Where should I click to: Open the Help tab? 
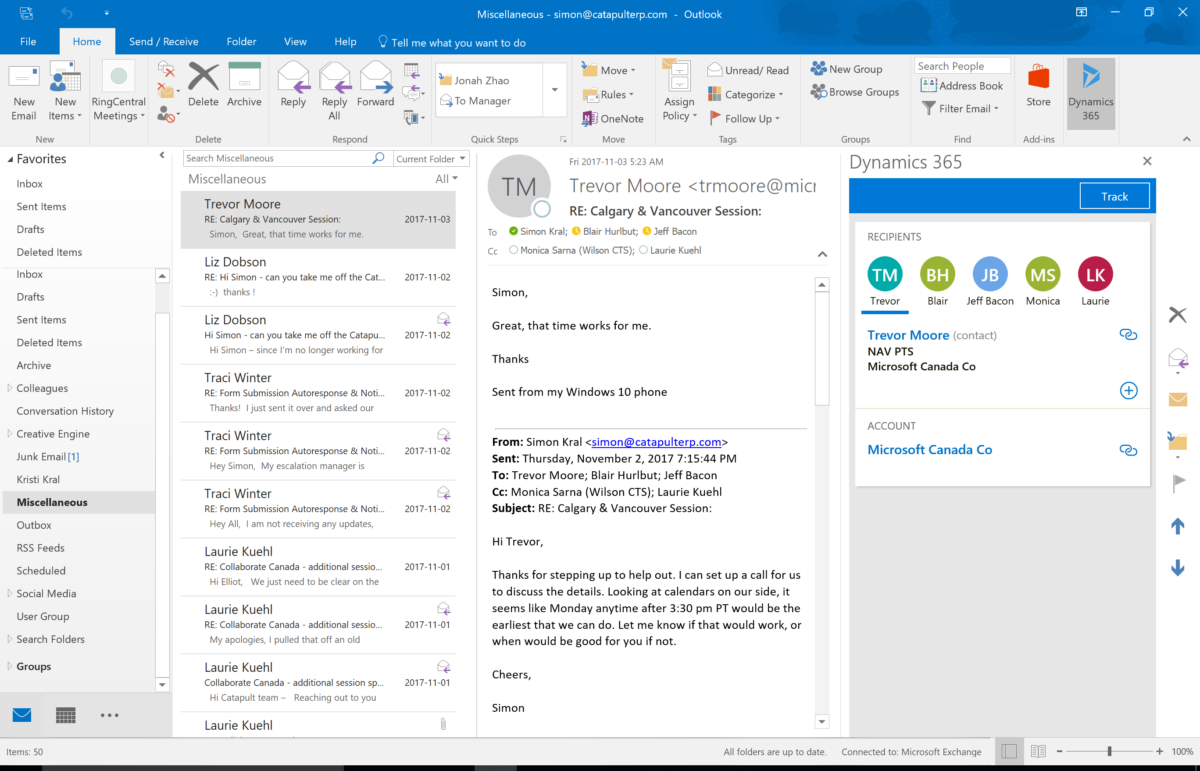coord(345,42)
